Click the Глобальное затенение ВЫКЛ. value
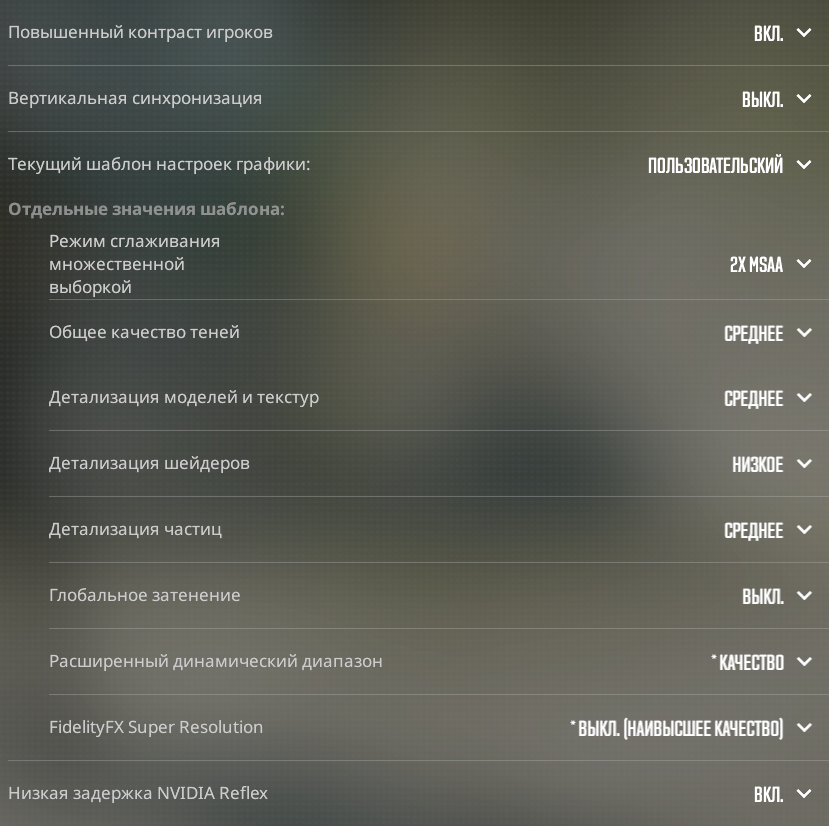Image resolution: width=829 pixels, height=826 pixels. click(762, 596)
